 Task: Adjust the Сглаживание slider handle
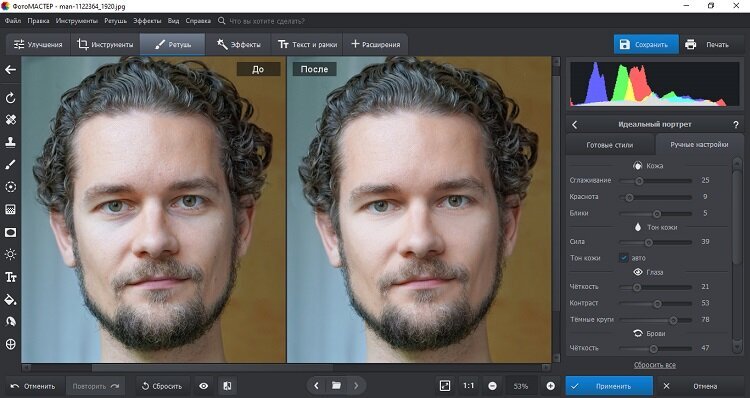(640, 181)
